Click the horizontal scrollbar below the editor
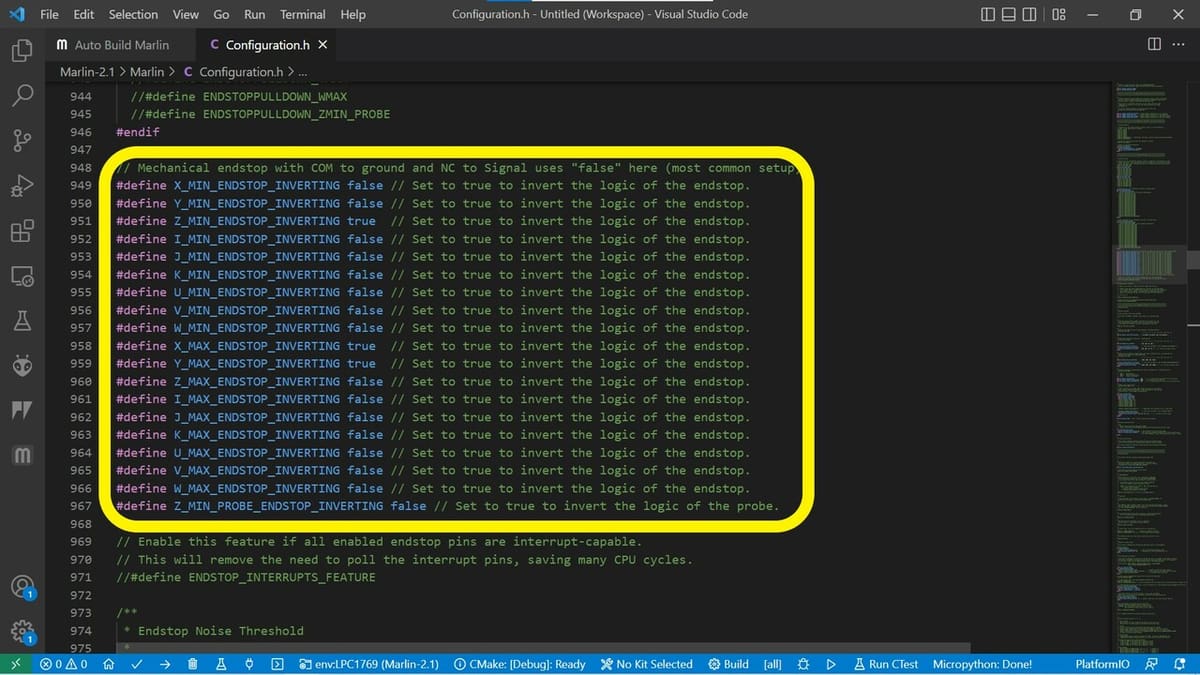This screenshot has height=675, width=1200. [x=543, y=648]
